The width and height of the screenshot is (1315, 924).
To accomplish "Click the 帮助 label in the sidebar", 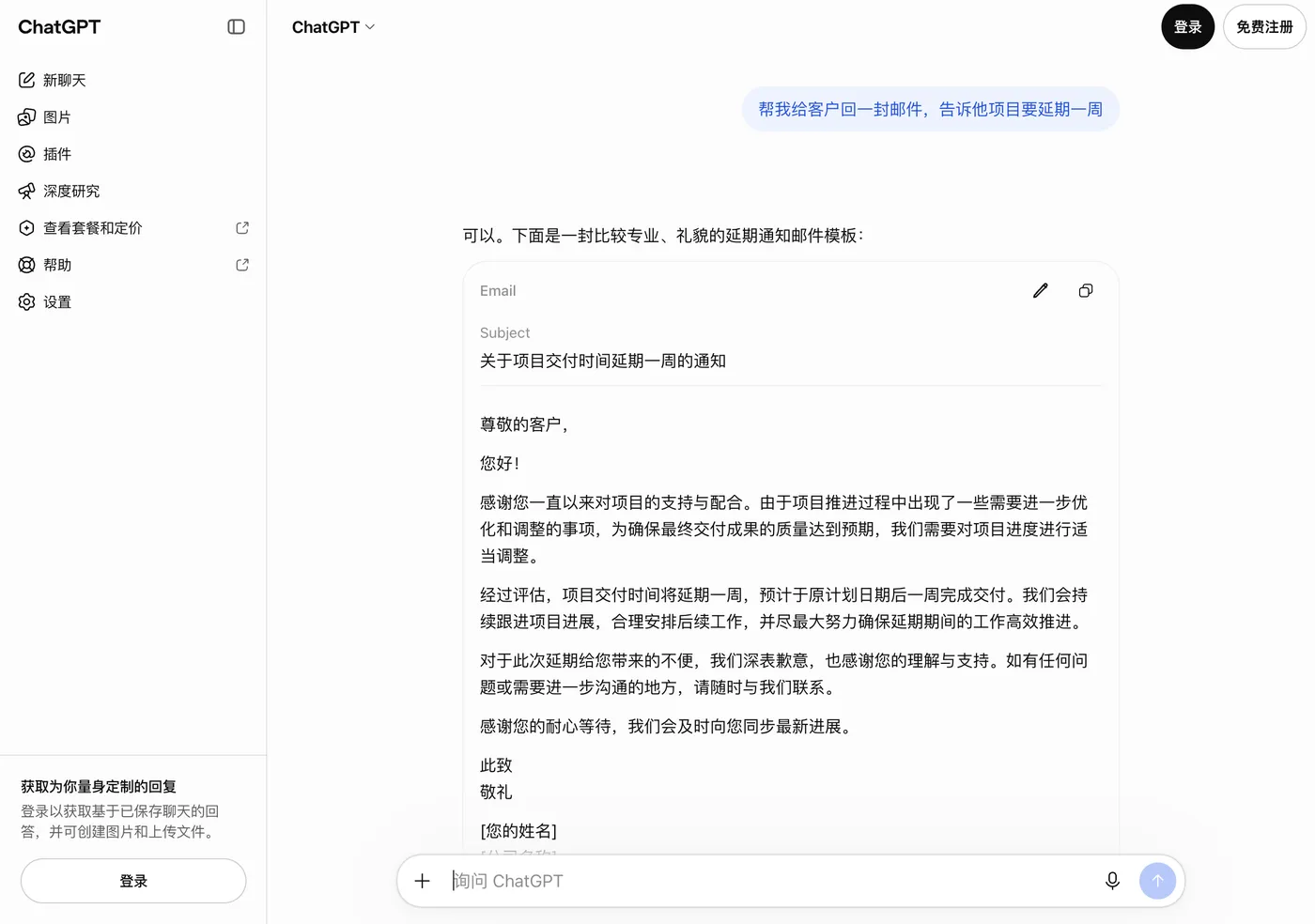I will click(x=57, y=265).
